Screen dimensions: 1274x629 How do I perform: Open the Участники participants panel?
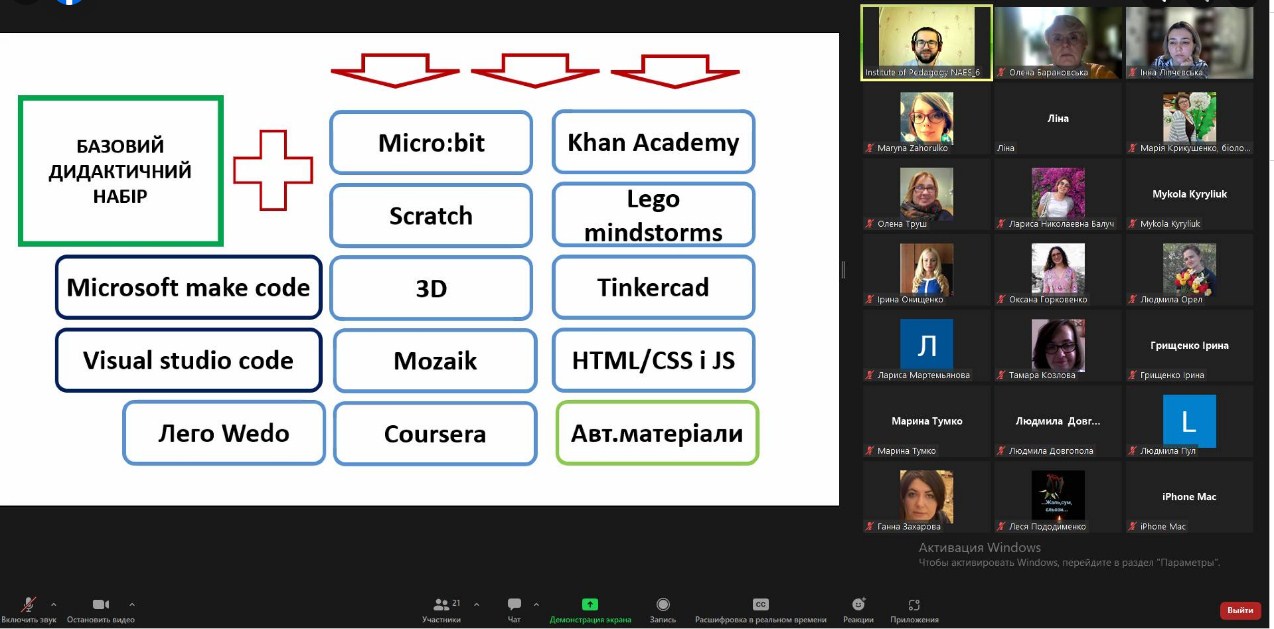(441, 605)
